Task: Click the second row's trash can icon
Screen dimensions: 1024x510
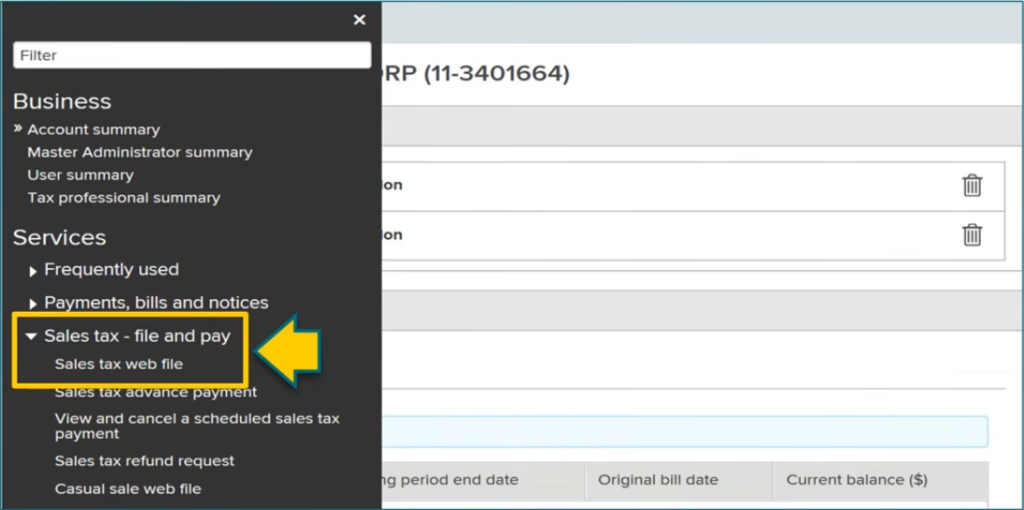Action: coord(972,235)
